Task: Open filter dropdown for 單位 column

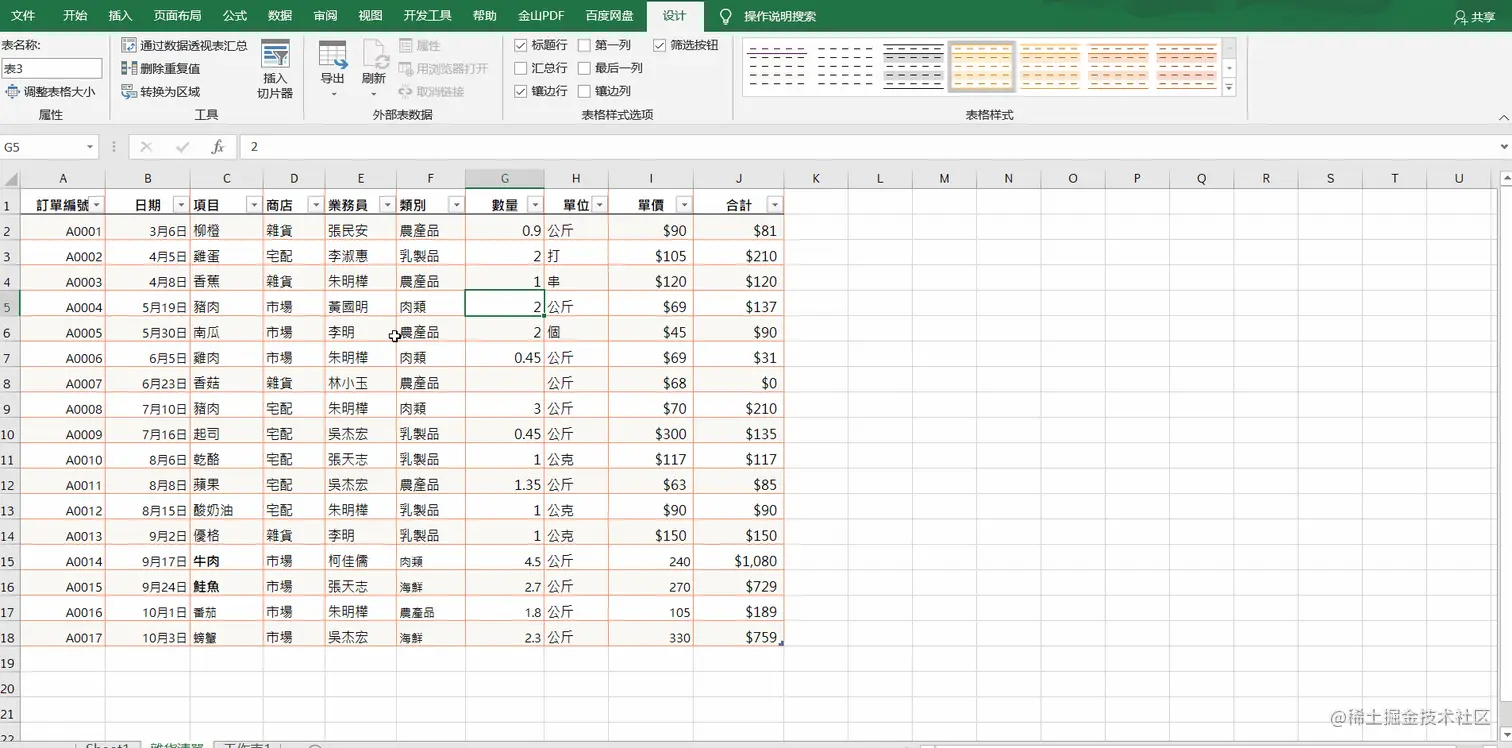Action: [599, 205]
